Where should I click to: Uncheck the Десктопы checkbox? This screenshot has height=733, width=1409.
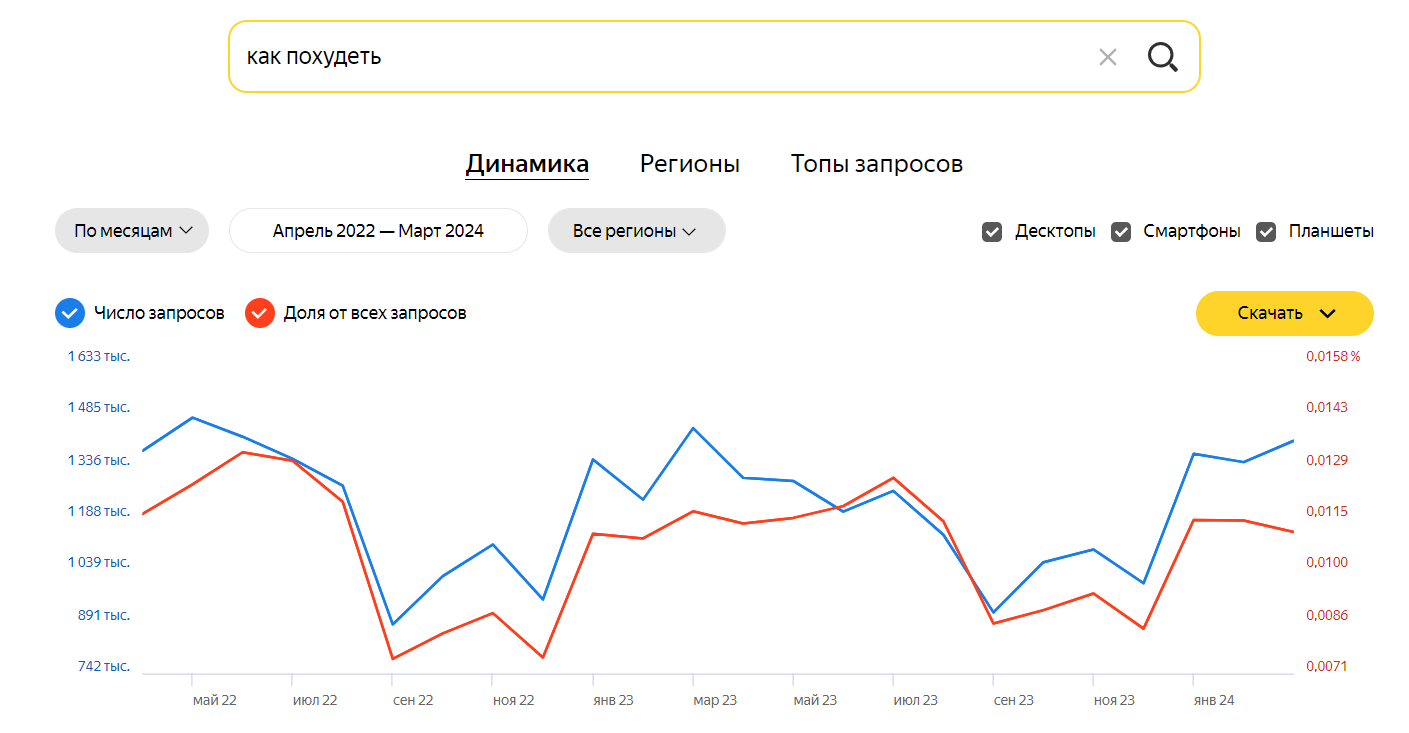click(x=992, y=232)
